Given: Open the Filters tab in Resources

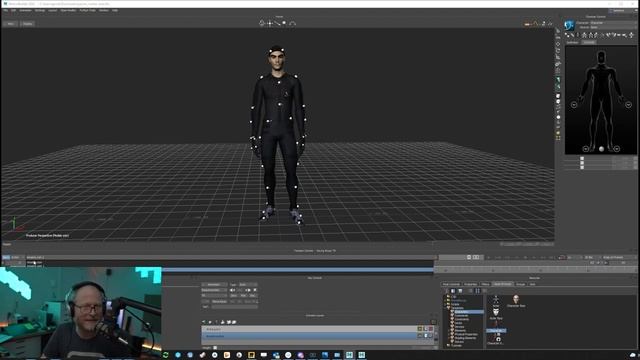Looking at the screenshot, I should [485, 284].
